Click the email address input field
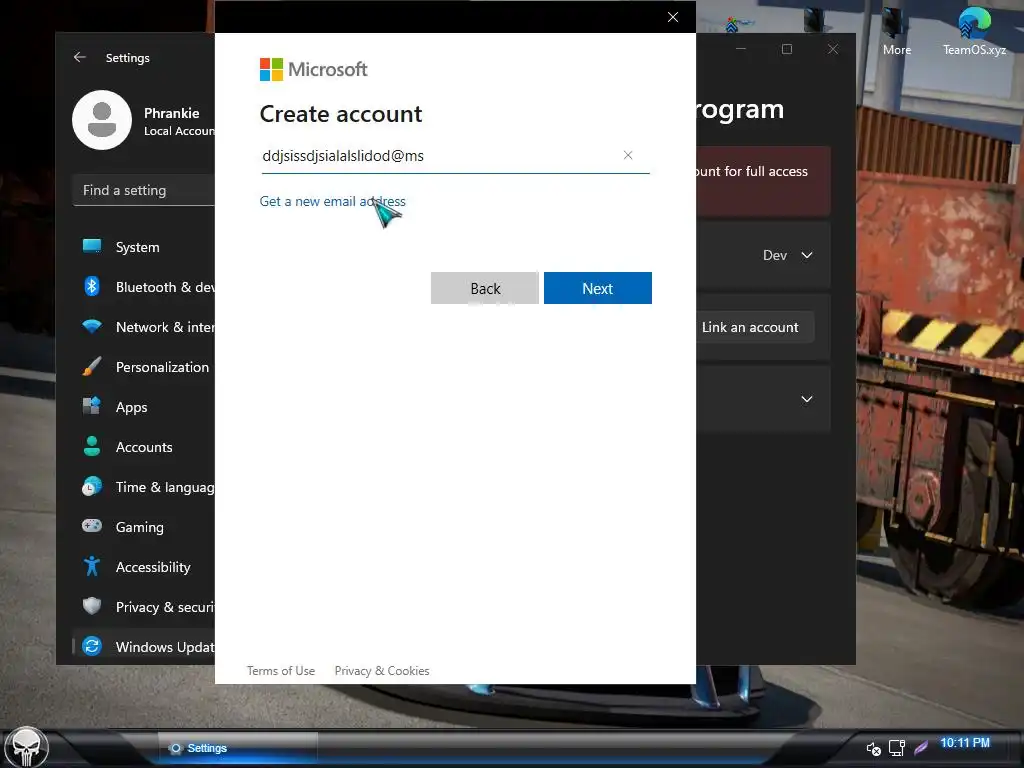 coord(455,156)
